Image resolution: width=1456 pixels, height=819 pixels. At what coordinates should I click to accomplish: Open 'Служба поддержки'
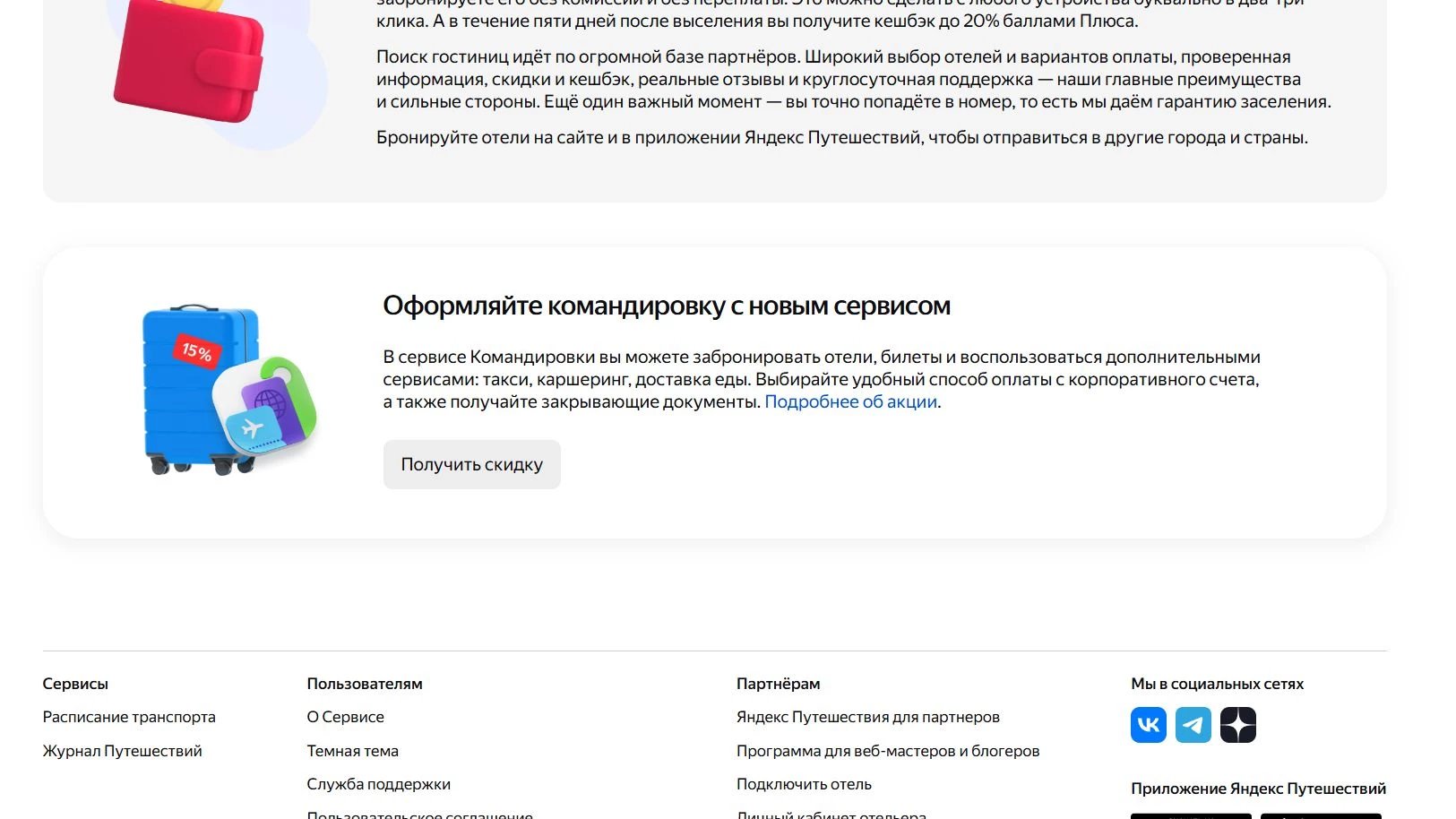pos(379,783)
